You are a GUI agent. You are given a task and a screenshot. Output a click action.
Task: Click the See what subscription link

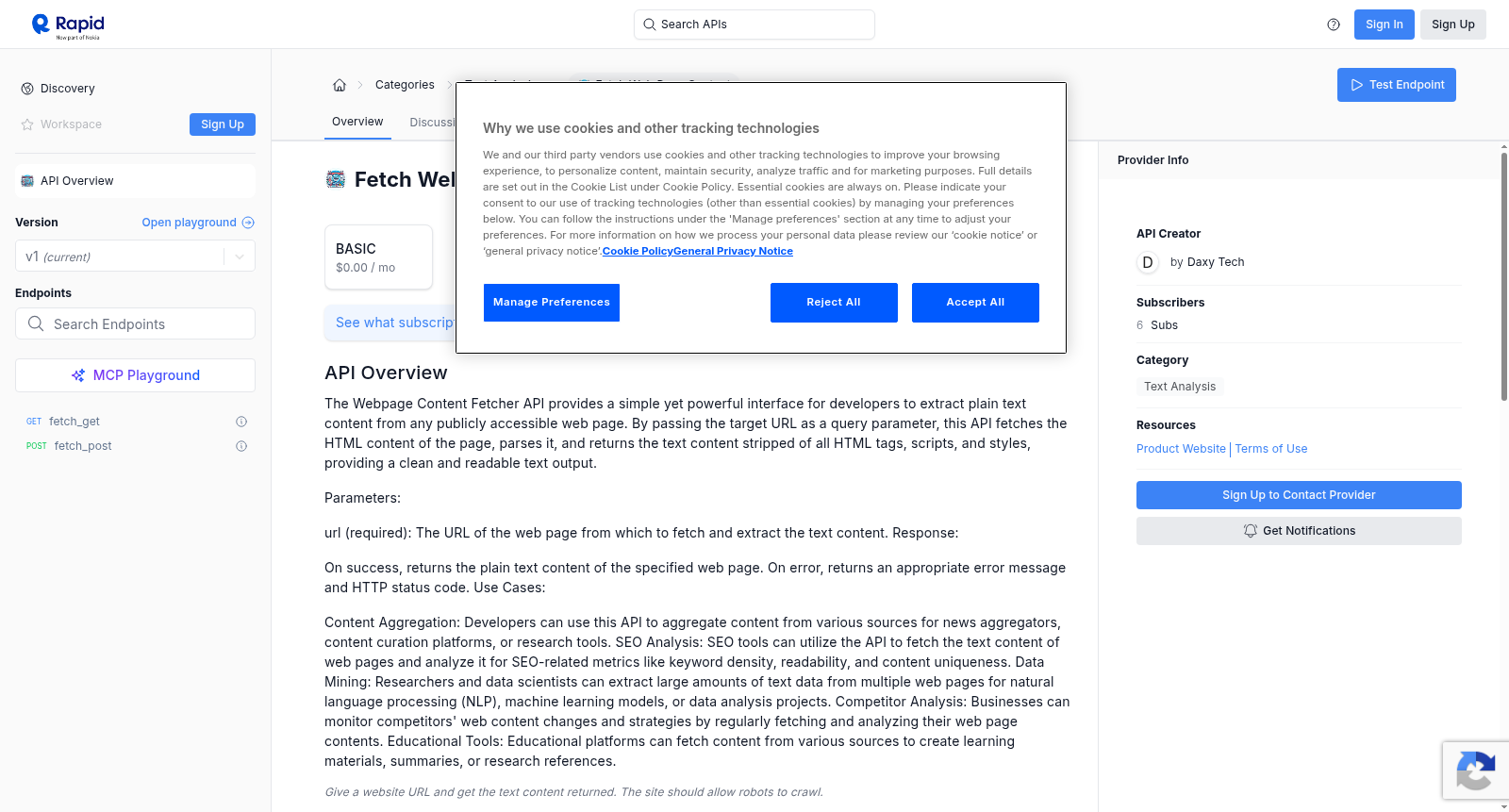(395, 323)
